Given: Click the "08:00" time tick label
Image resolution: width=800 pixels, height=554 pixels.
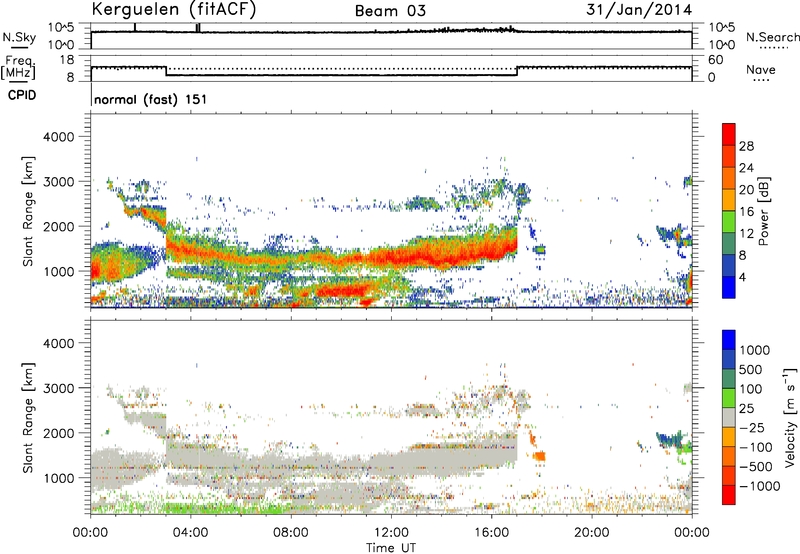Looking at the screenshot, I should coord(290,533).
